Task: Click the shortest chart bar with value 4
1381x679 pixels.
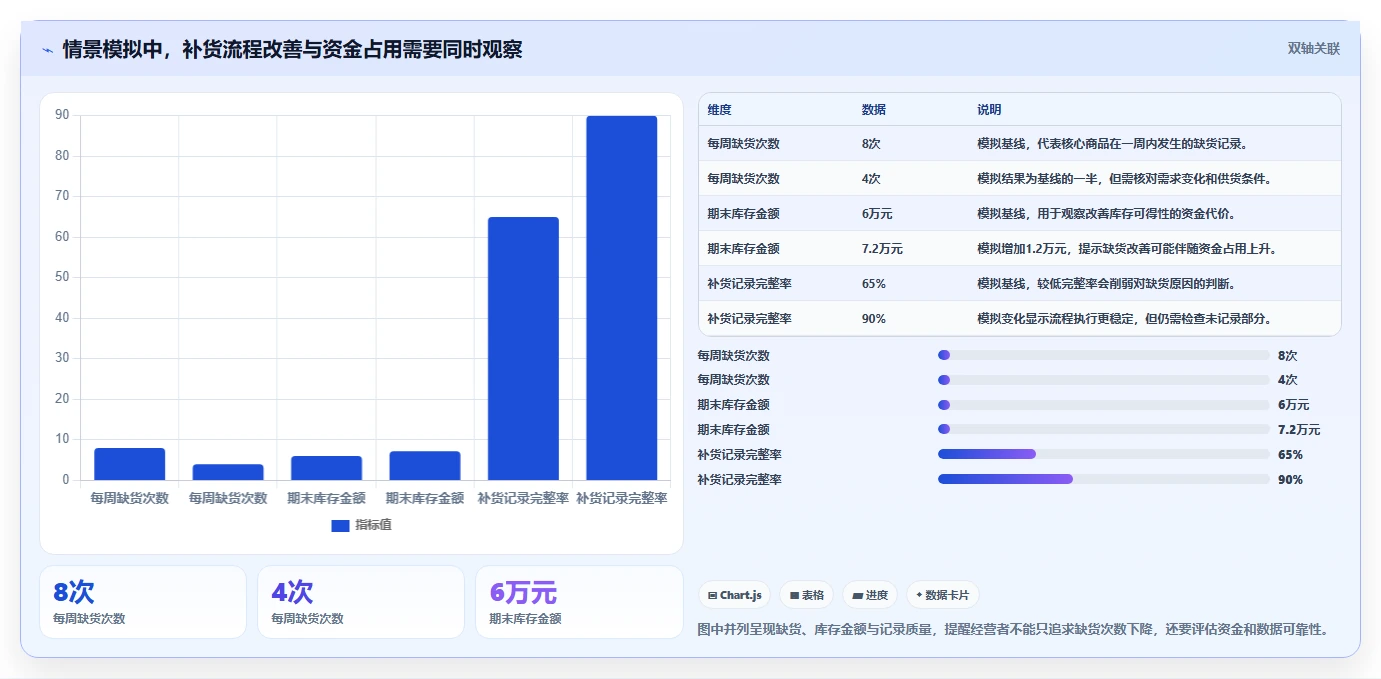Action: click(x=228, y=472)
